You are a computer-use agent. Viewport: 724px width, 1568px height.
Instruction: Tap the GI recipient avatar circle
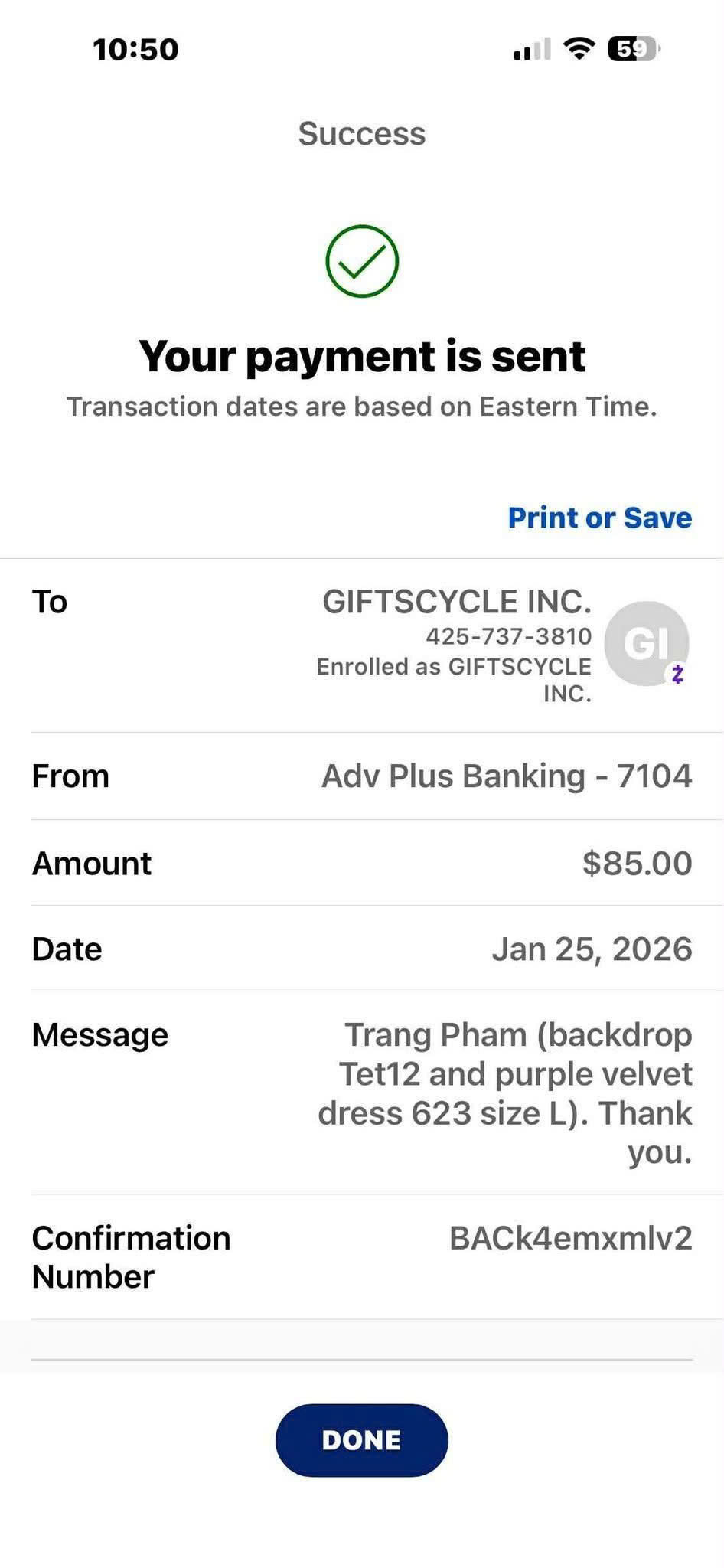tap(646, 643)
